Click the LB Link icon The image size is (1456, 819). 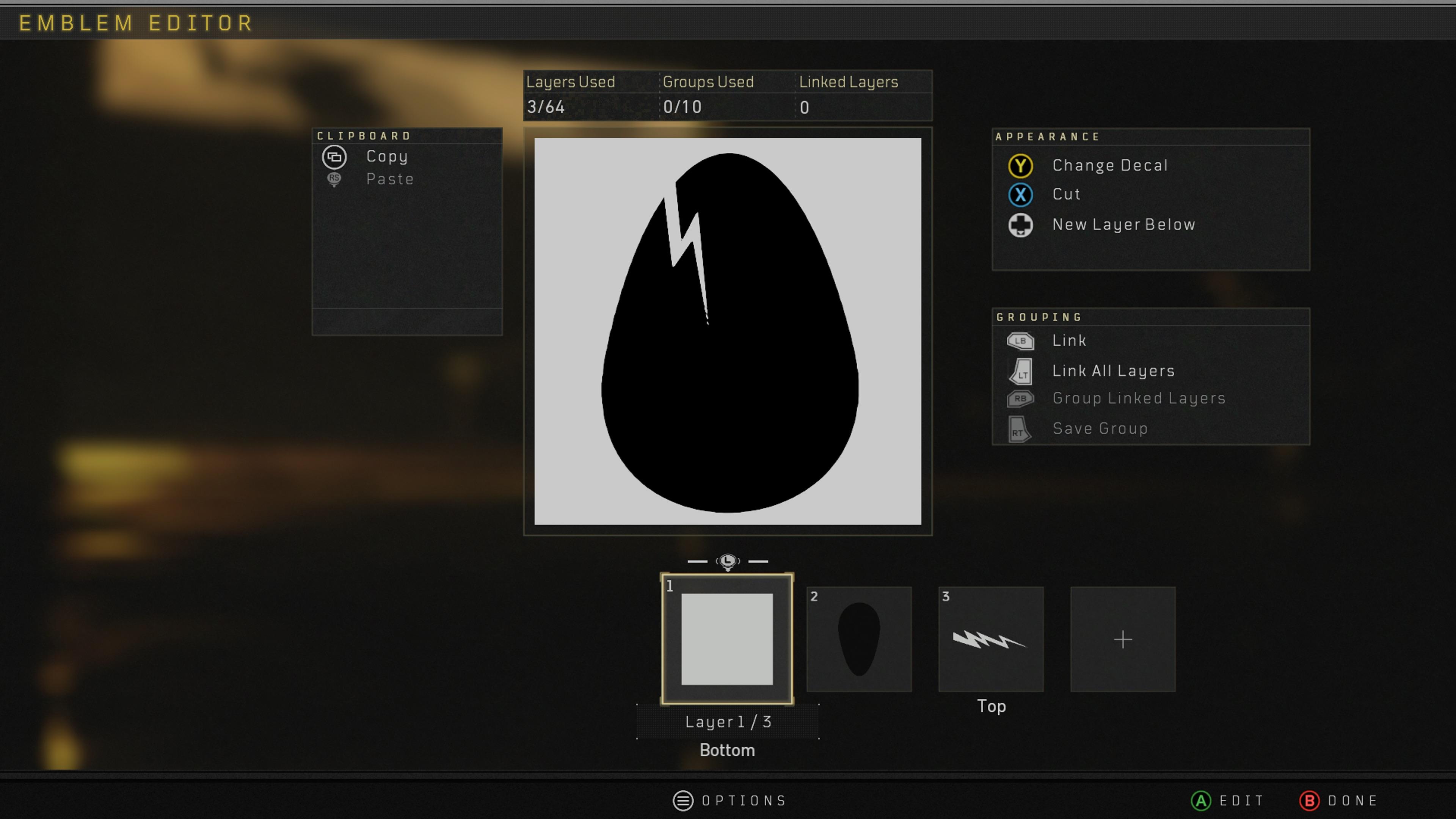coord(1020,341)
